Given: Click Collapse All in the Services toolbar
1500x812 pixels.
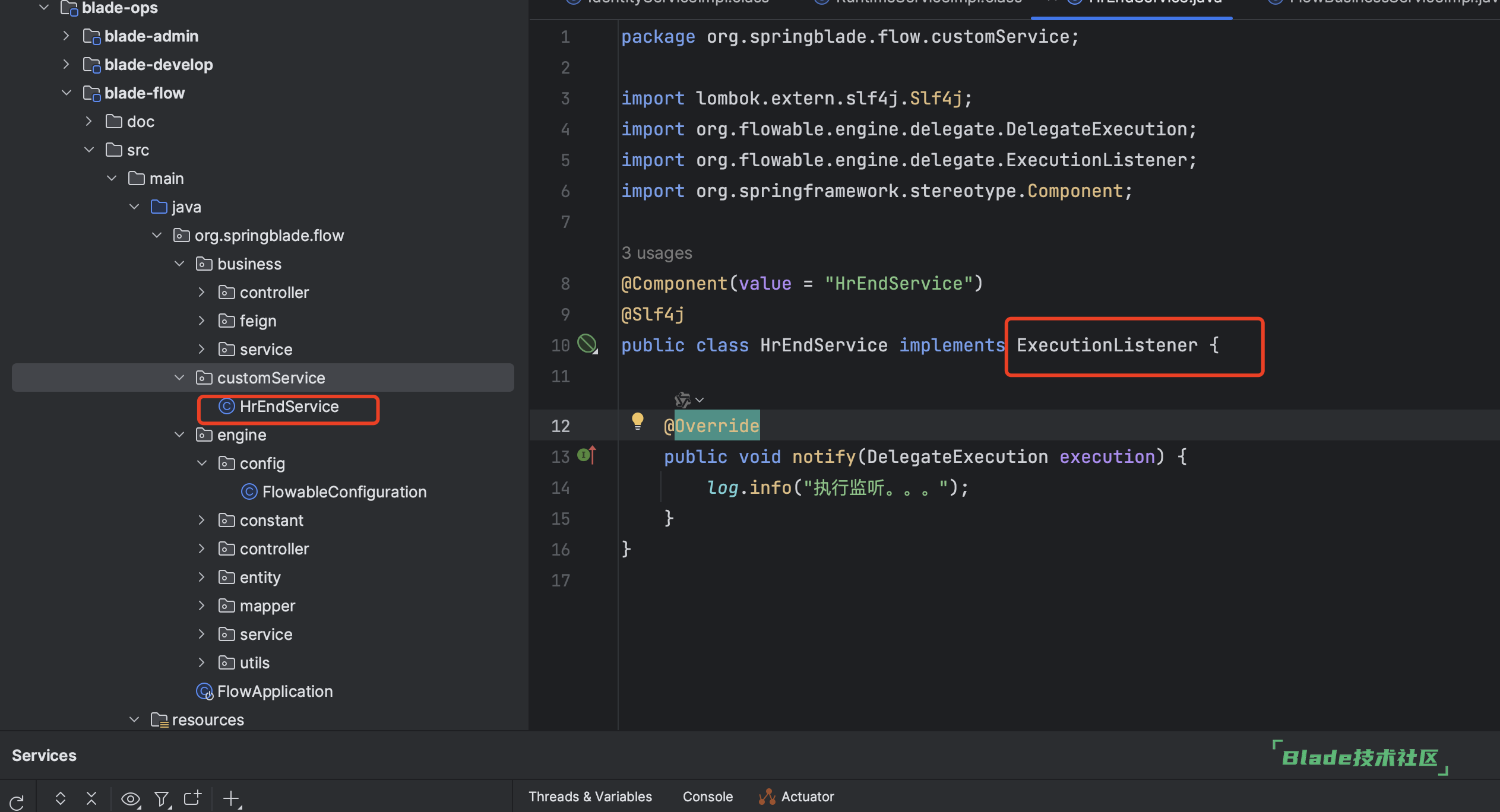Looking at the screenshot, I should [91, 798].
